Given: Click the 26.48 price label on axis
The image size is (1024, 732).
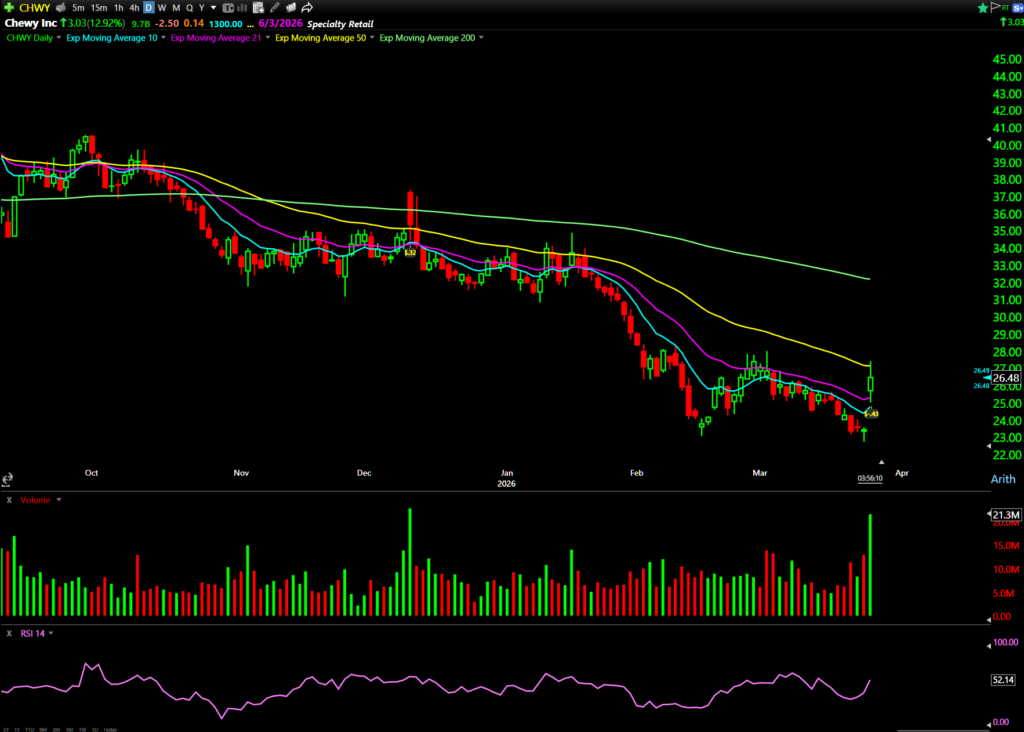Looking at the screenshot, I should point(1005,378).
